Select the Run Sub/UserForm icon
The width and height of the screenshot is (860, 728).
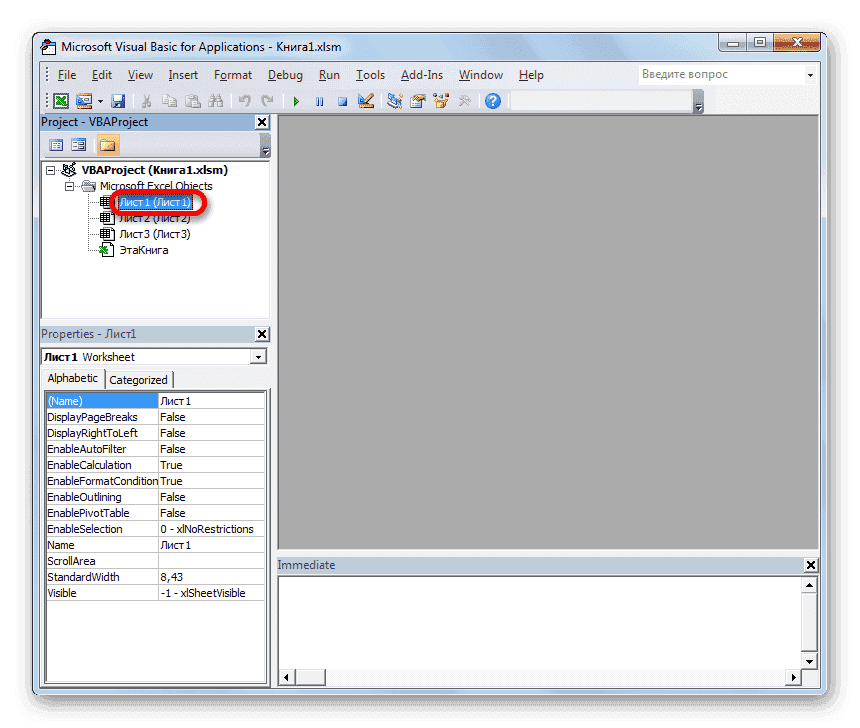(295, 100)
